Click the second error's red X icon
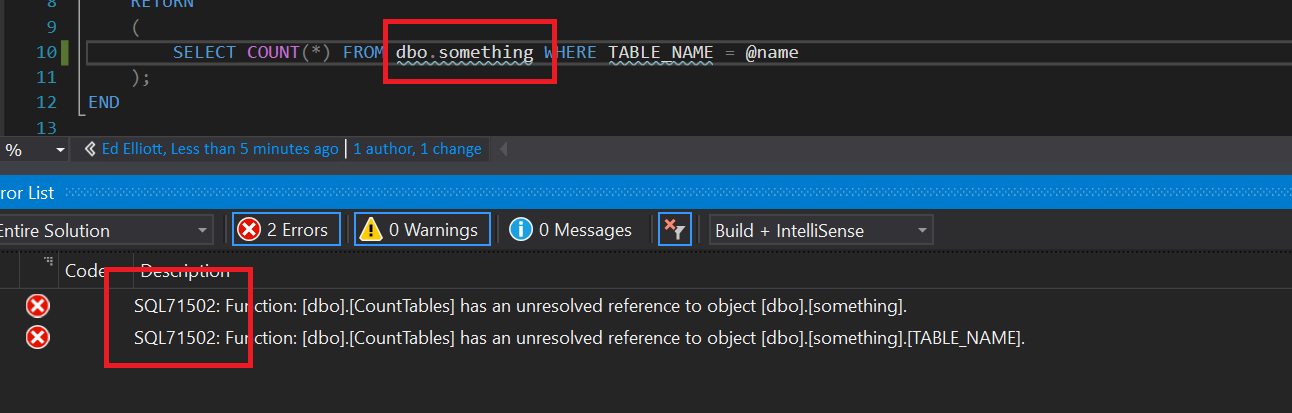The width and height of the screenshot is (1292, 413). click(x=37, y=338)
